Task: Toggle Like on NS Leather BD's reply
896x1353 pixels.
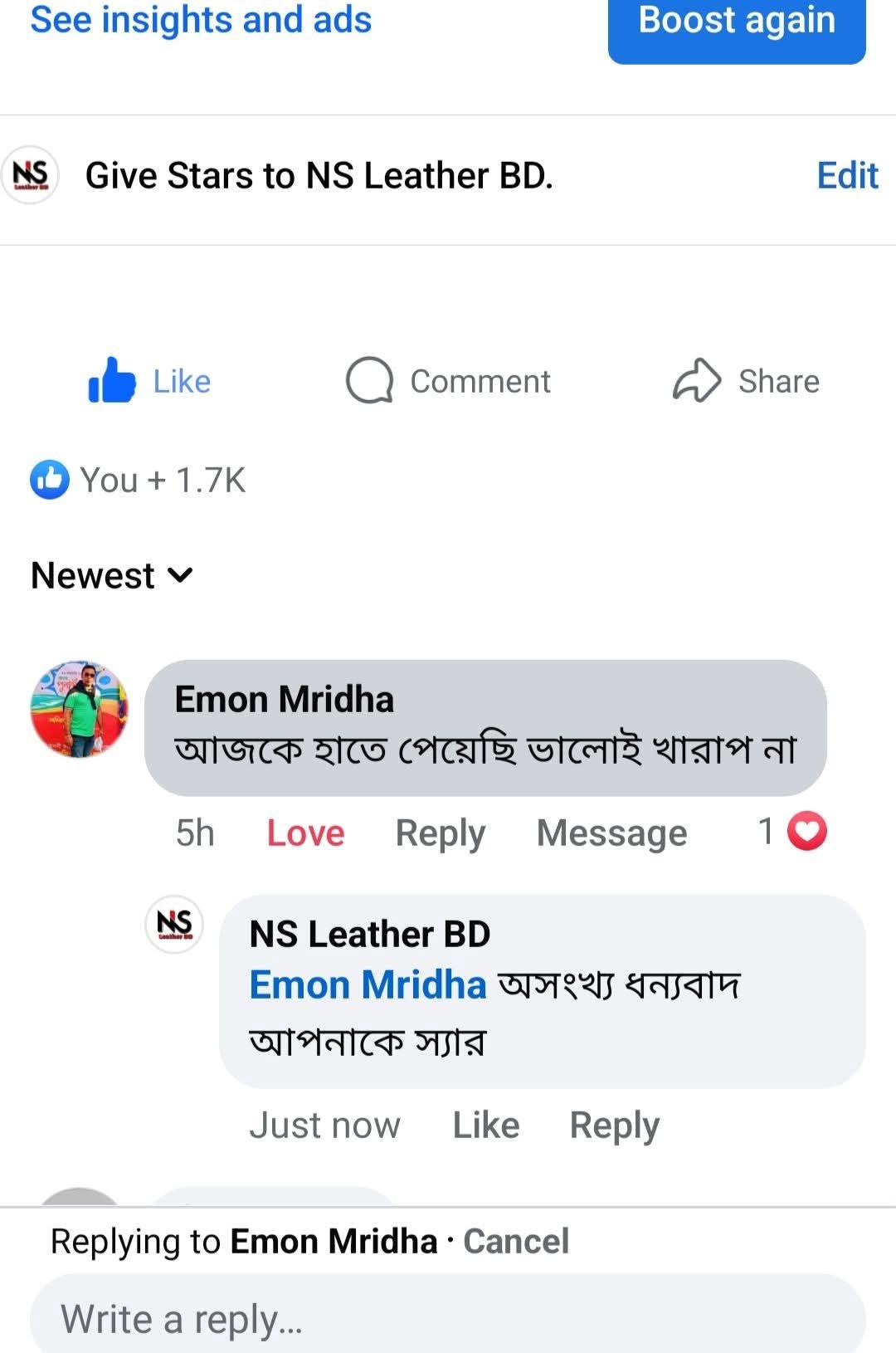Action: tap(485, 1126)
